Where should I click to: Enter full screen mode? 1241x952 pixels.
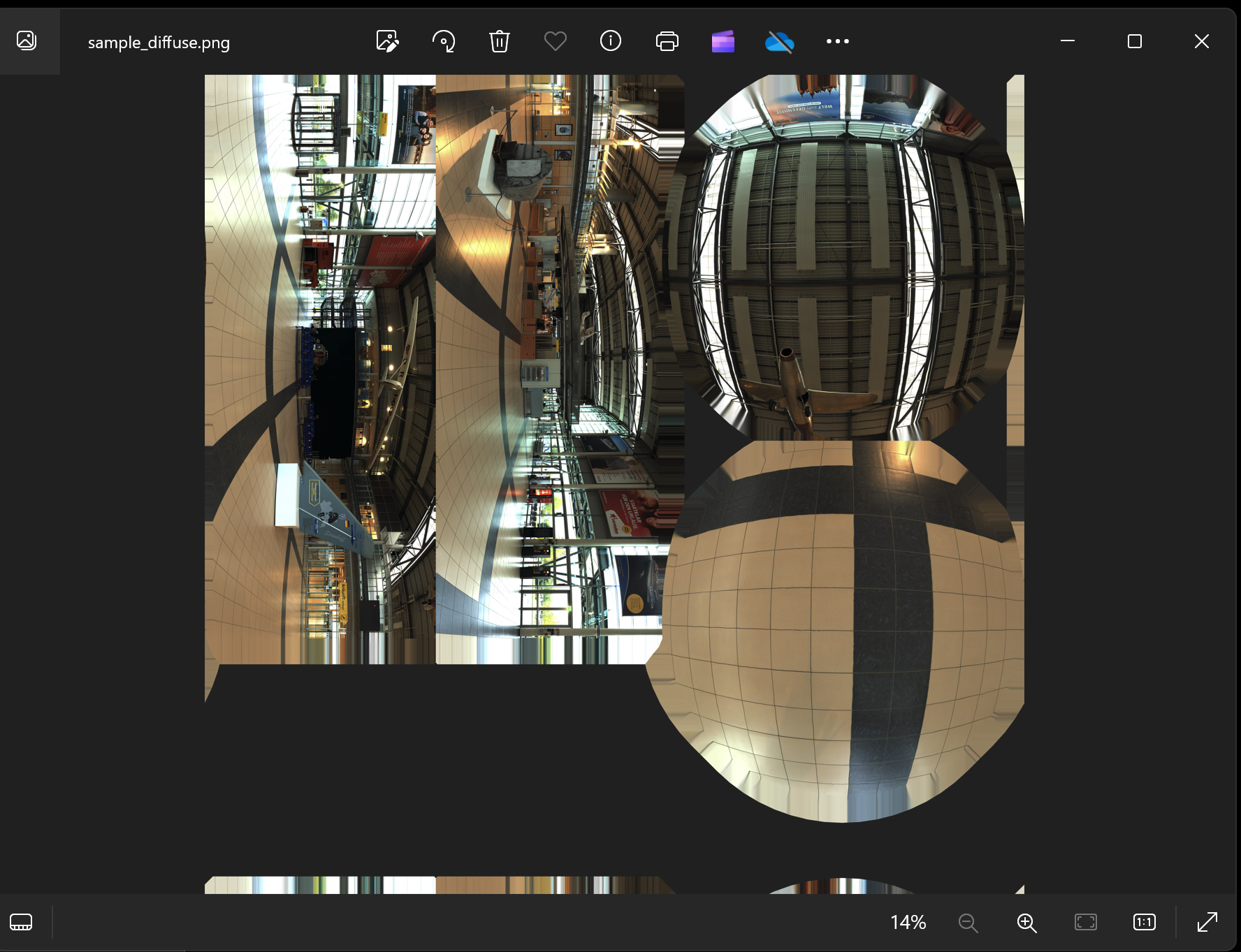1207,923
